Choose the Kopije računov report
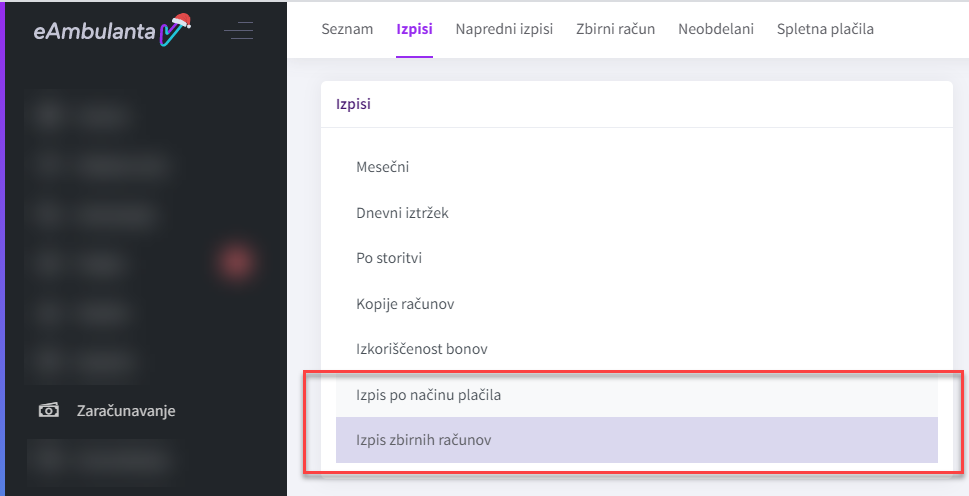Screen dimensions: 969x496 (x=637, y=303)
